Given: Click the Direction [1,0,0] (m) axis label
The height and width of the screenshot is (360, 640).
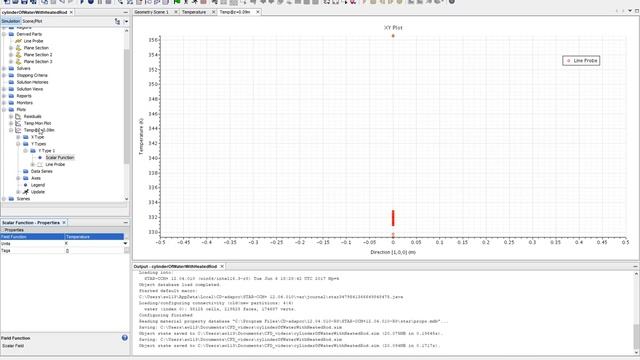Looking at the screenshot, I should click(393, 252).
